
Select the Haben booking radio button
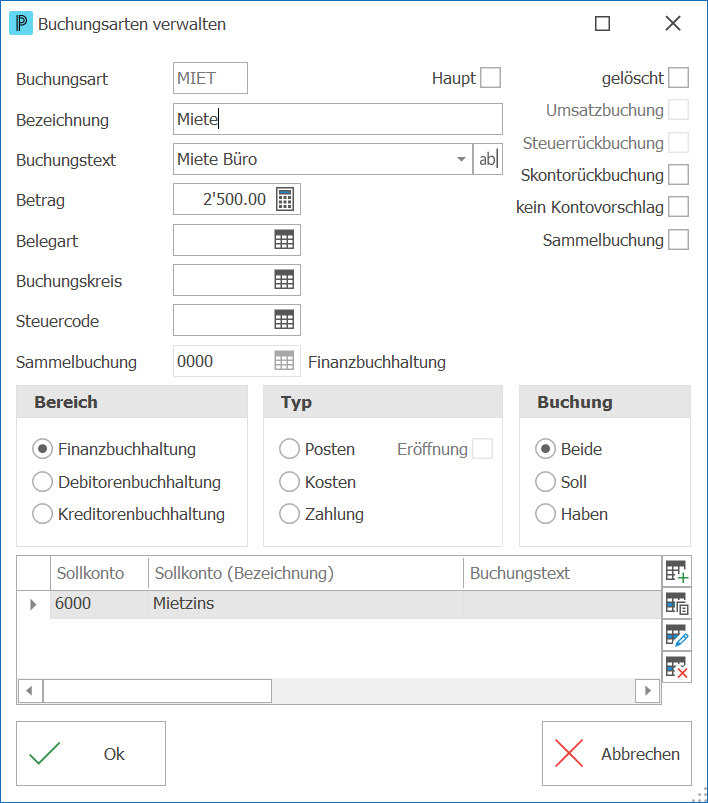(546, 514)
